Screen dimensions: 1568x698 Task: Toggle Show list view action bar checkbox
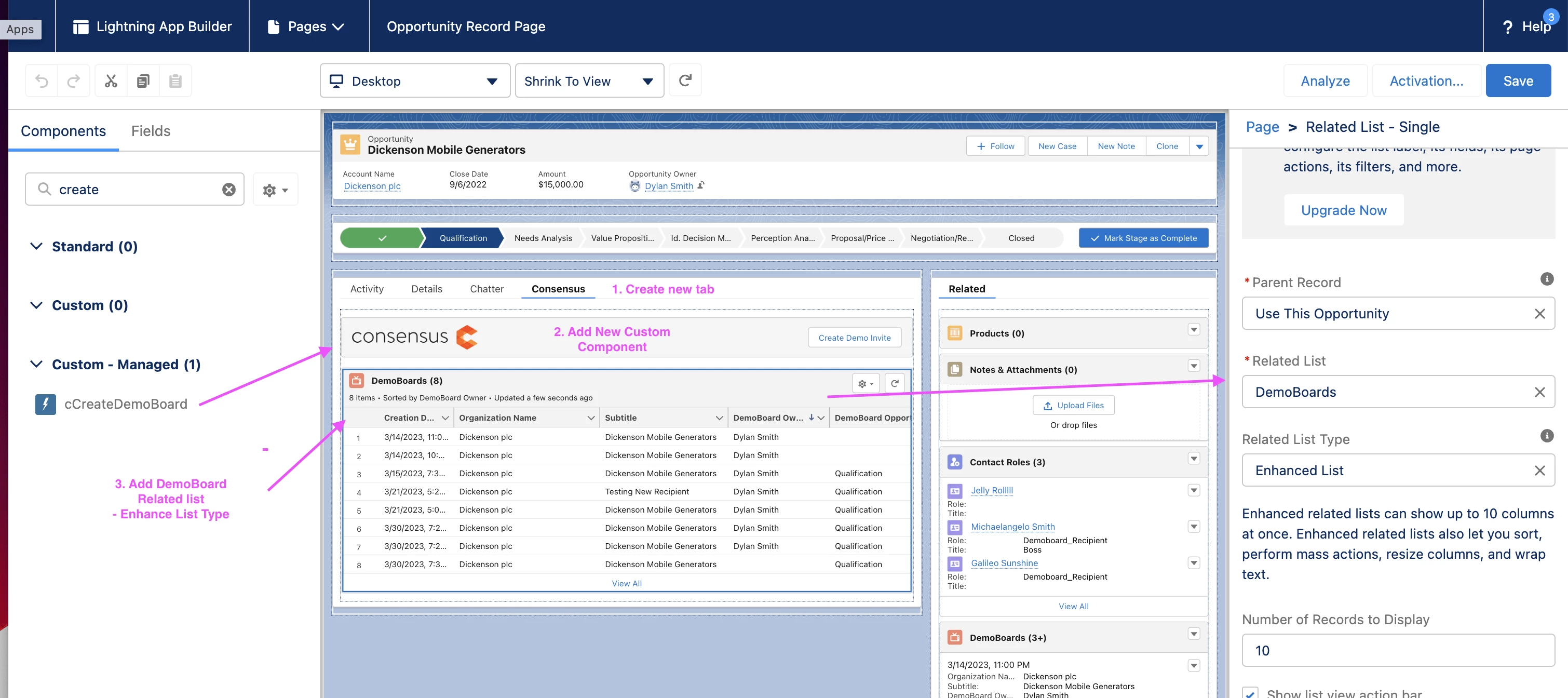point(1250,693)
